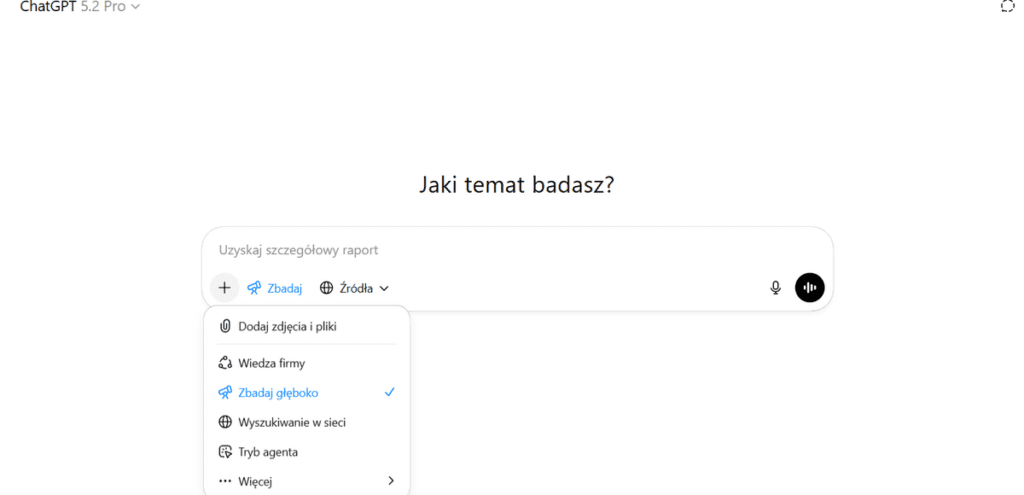Click the Wiedza firmy icon in the menu
Viewport: 1024px width, 495px height.
point(225,363)
